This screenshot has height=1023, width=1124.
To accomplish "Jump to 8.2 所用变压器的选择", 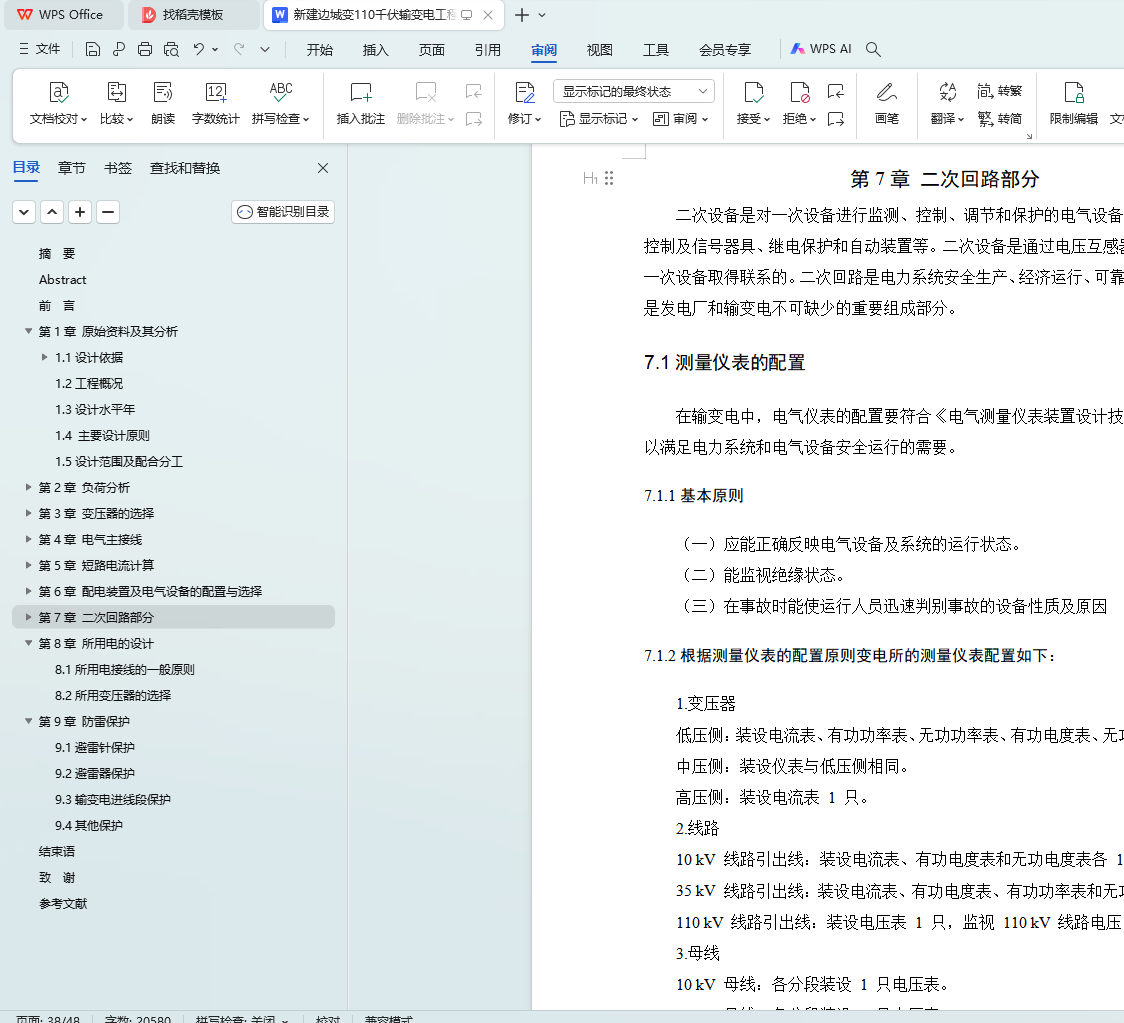I will (x=113, y=695).
